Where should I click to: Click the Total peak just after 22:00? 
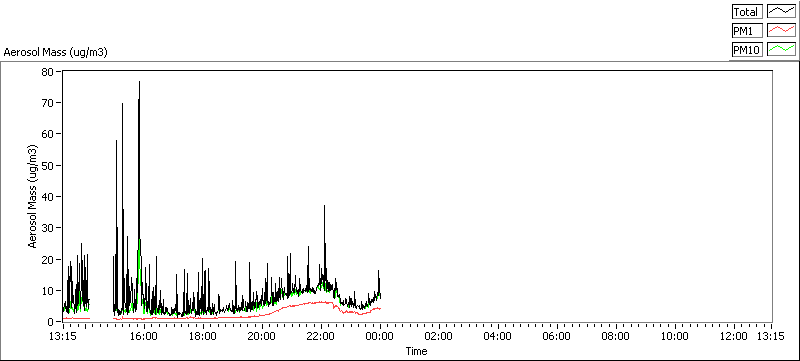tap(324, 207)
